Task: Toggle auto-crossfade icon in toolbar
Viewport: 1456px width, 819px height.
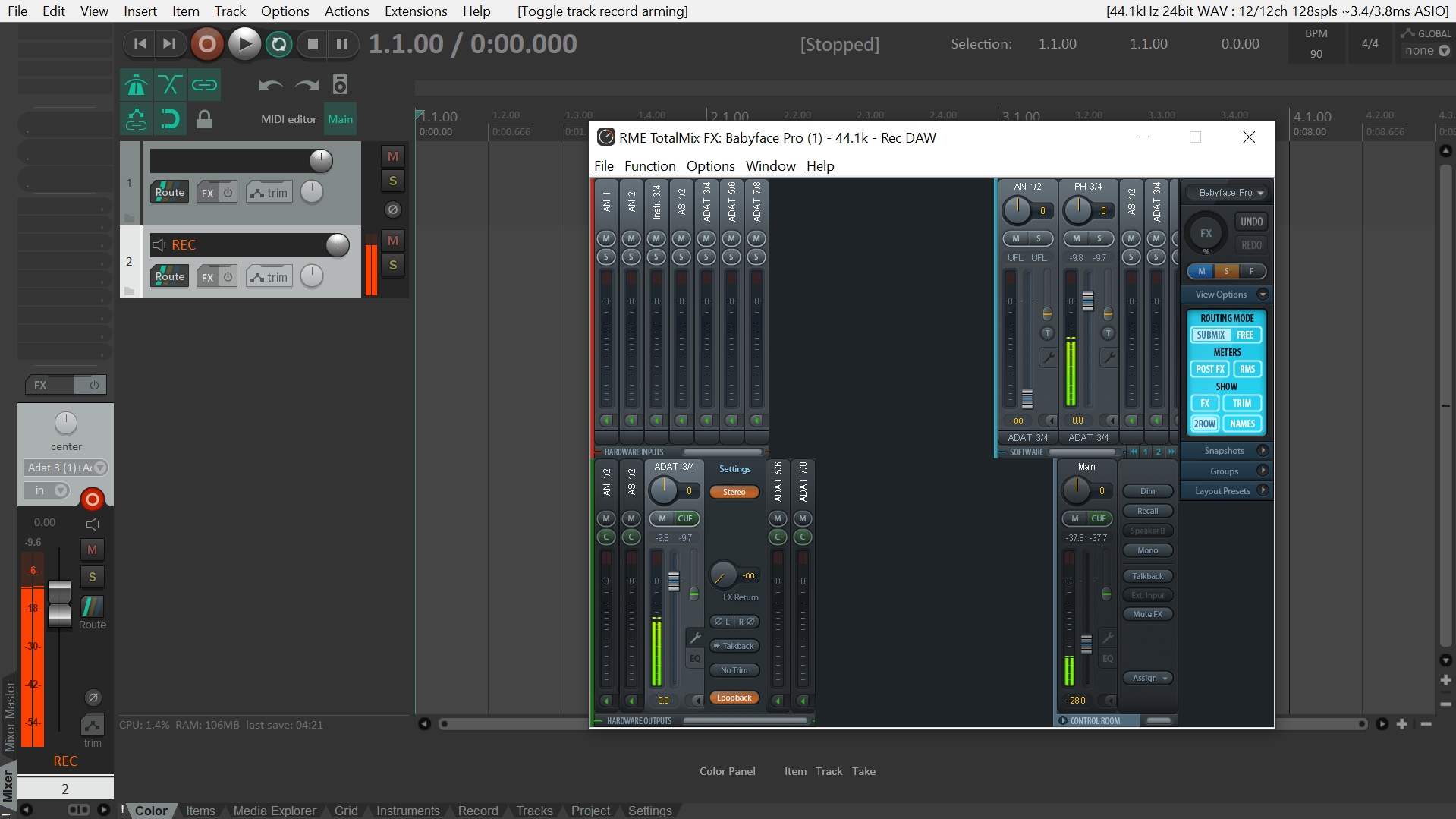Action: [x=170, y=85]
